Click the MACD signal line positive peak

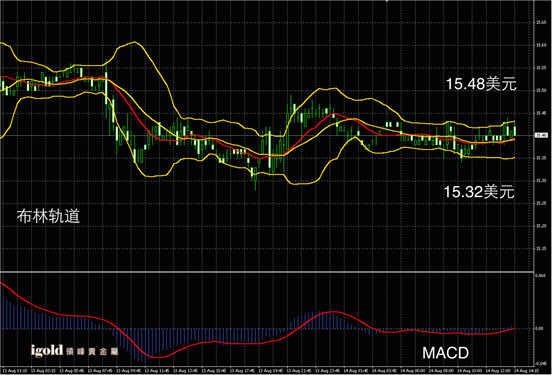333,312
